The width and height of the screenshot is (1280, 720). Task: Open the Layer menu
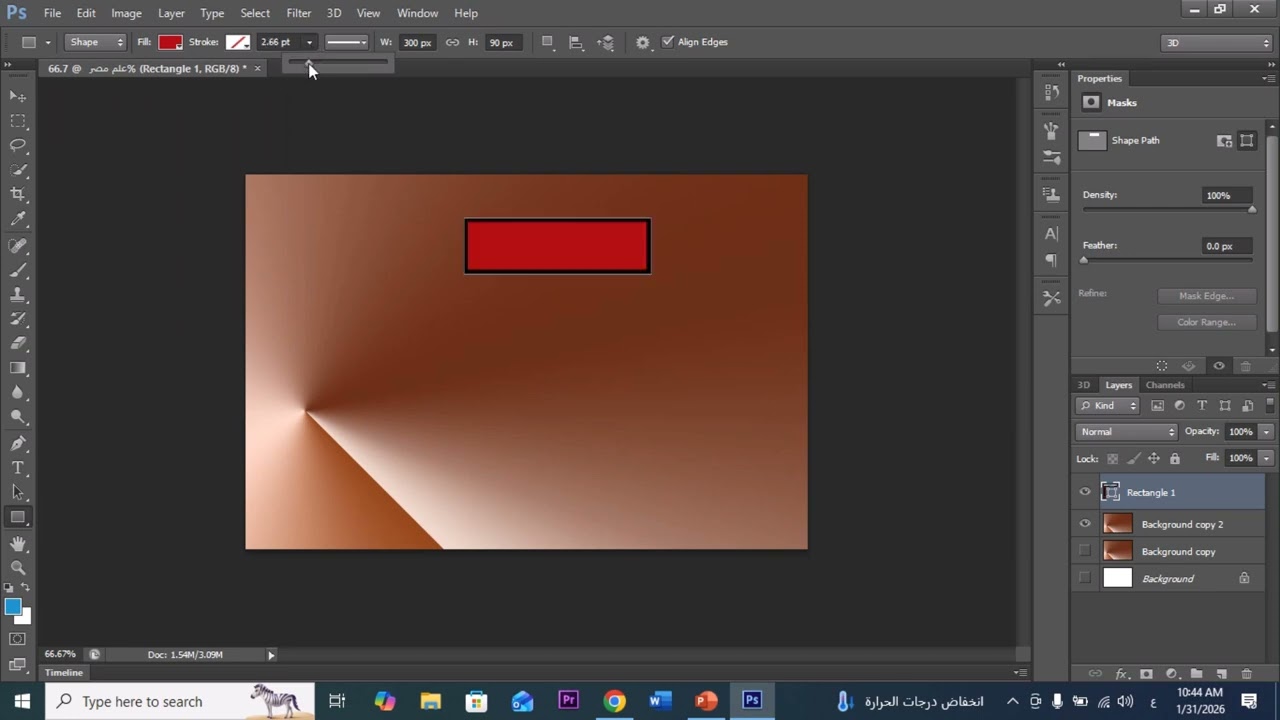[x=171, y=13]
